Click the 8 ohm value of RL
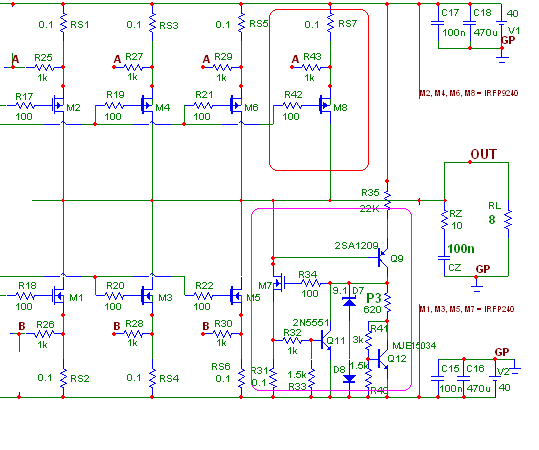The image size is (539, 450). click(x=492, y=219)
